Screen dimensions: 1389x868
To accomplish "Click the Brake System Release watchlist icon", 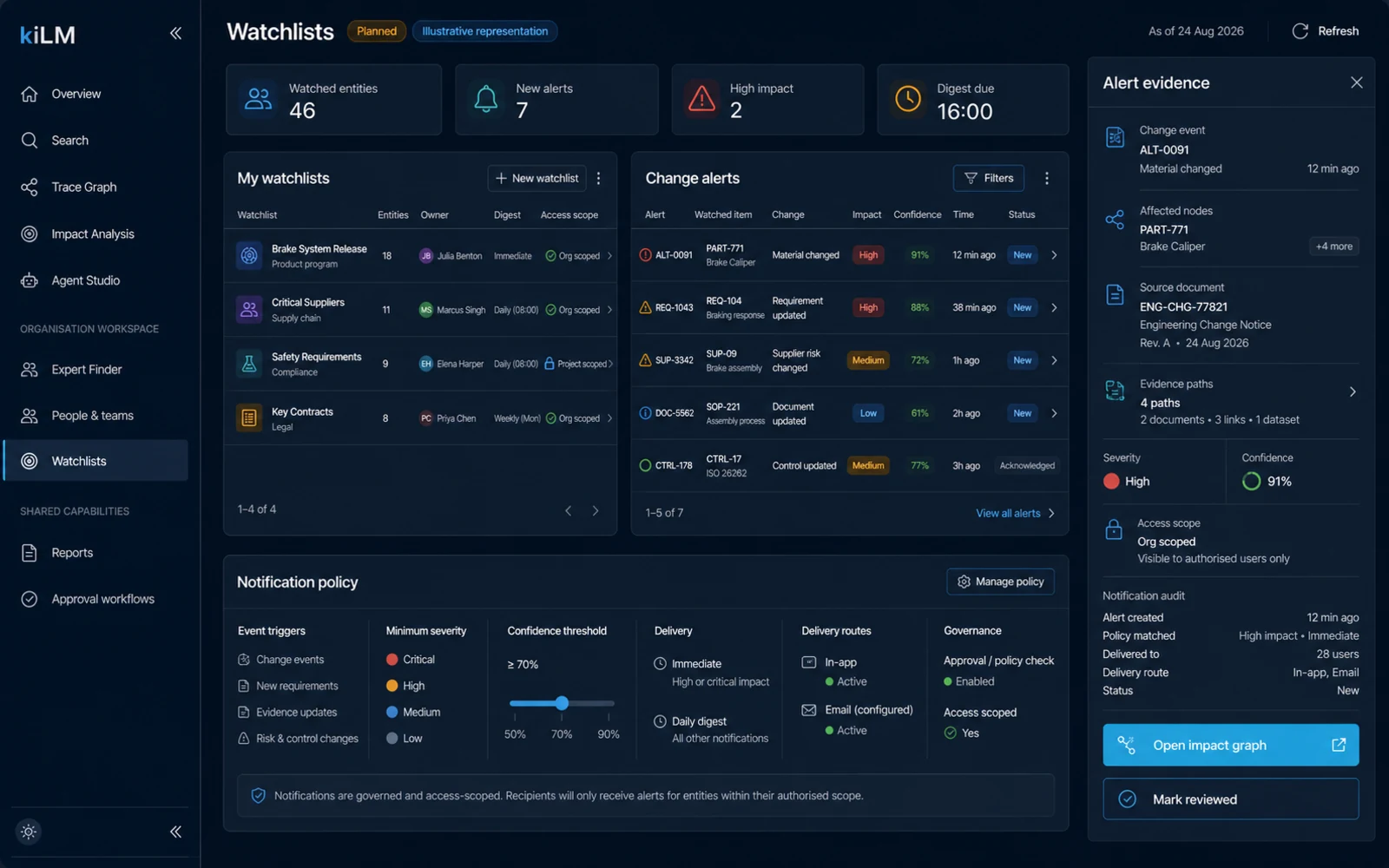I will coord(249,255).
